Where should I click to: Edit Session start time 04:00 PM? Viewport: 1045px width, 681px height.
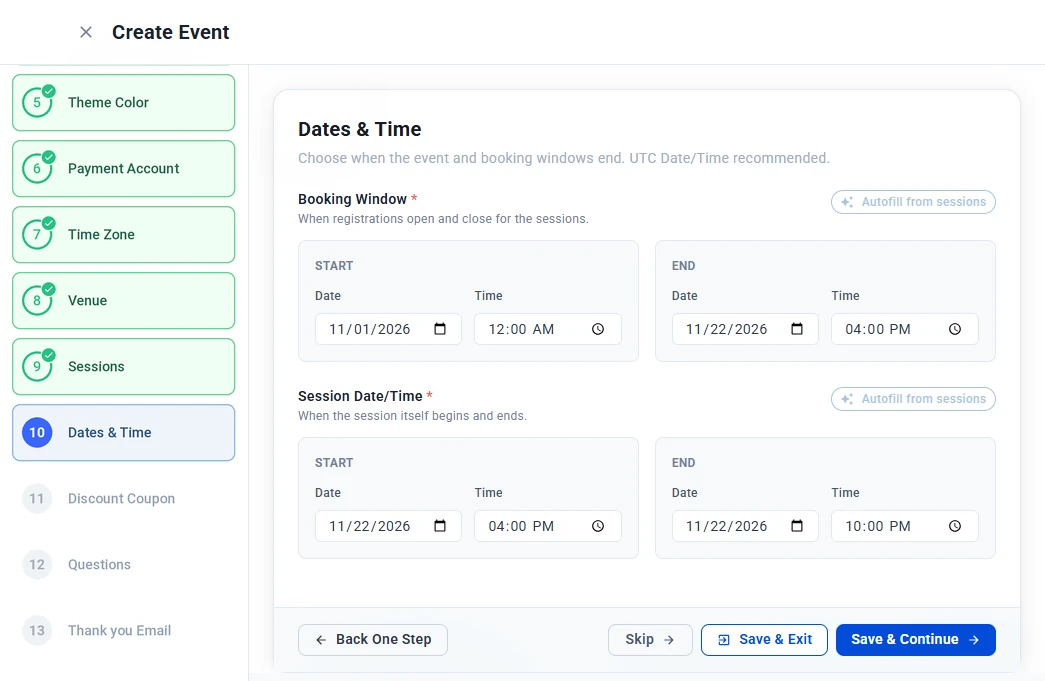point(548,526)
